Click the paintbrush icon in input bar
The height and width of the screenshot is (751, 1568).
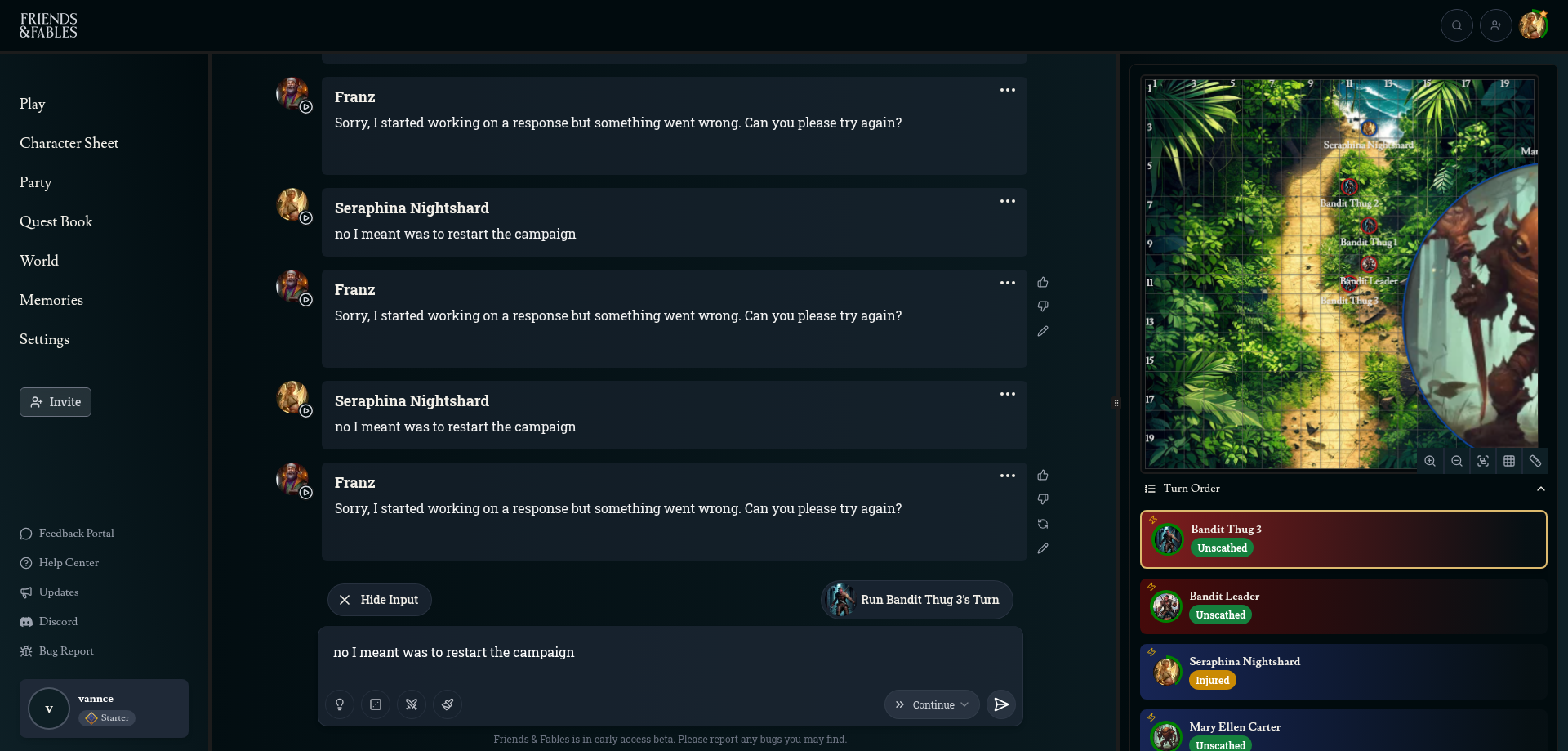448,704
